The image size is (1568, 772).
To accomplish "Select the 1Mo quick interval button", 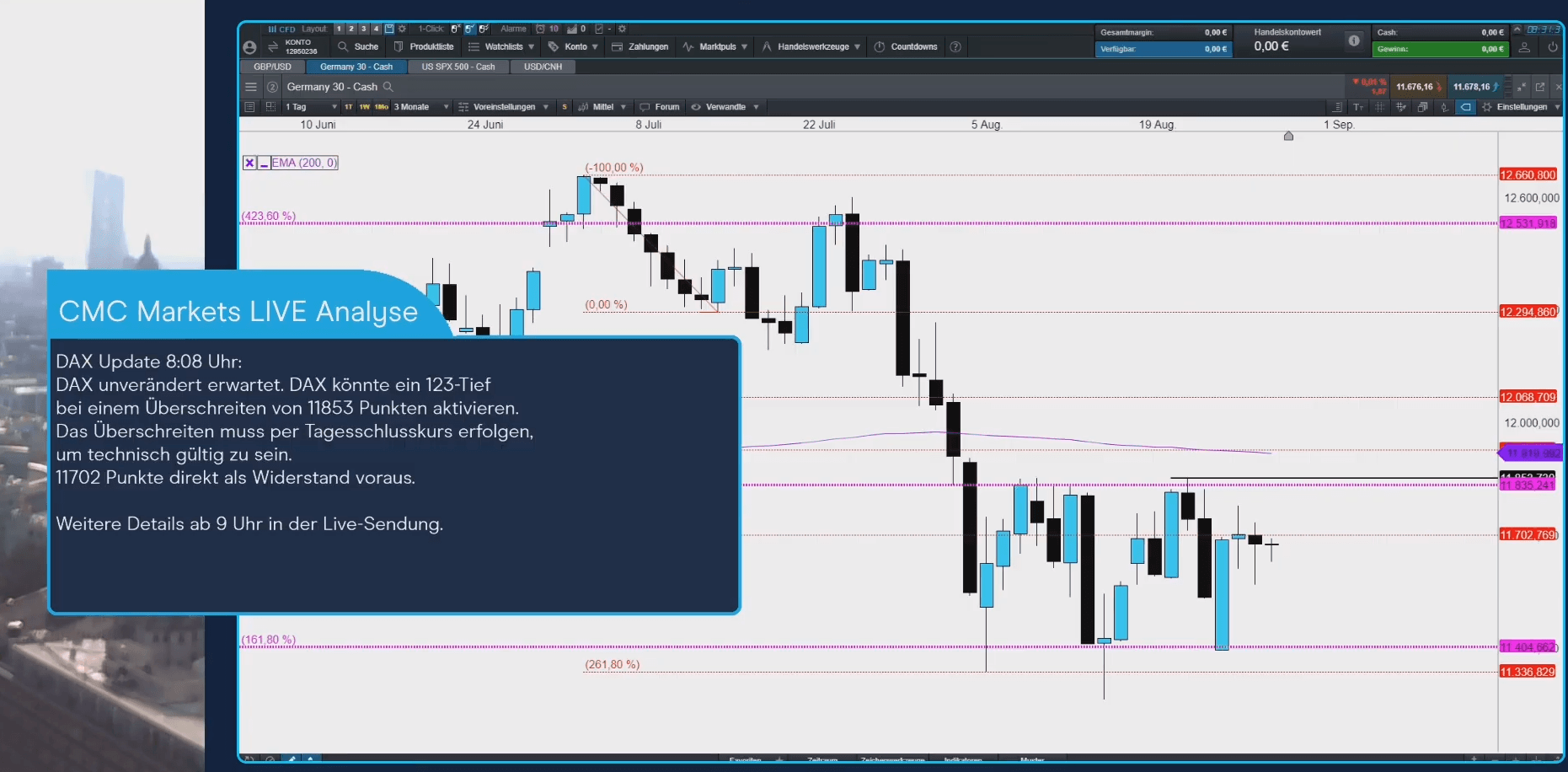I will click(x=382, y=107).
